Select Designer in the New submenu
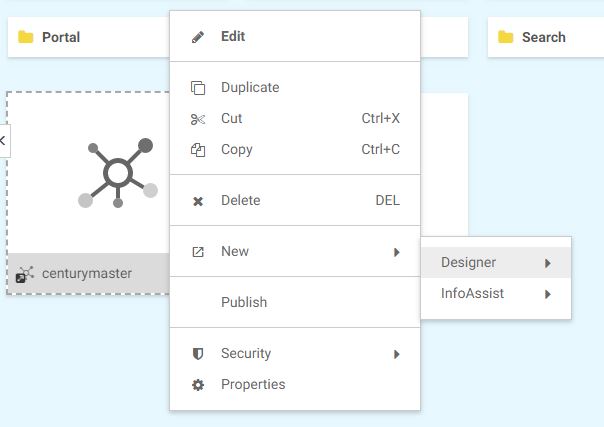The width and height of the screenshot is (604, 427). [x=468, y=263]
